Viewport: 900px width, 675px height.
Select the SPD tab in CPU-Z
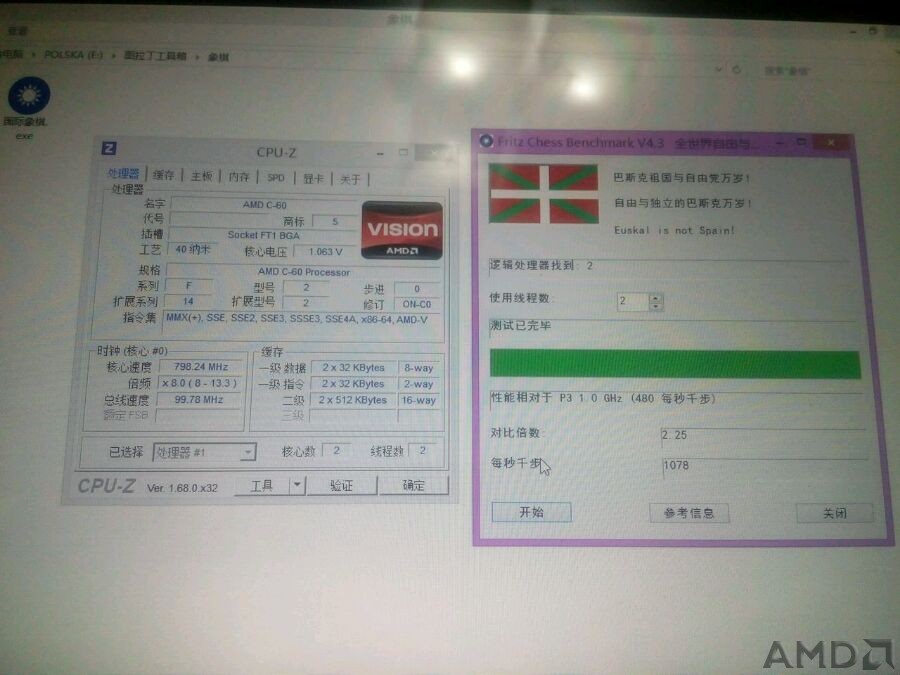(x=276, y=178)
